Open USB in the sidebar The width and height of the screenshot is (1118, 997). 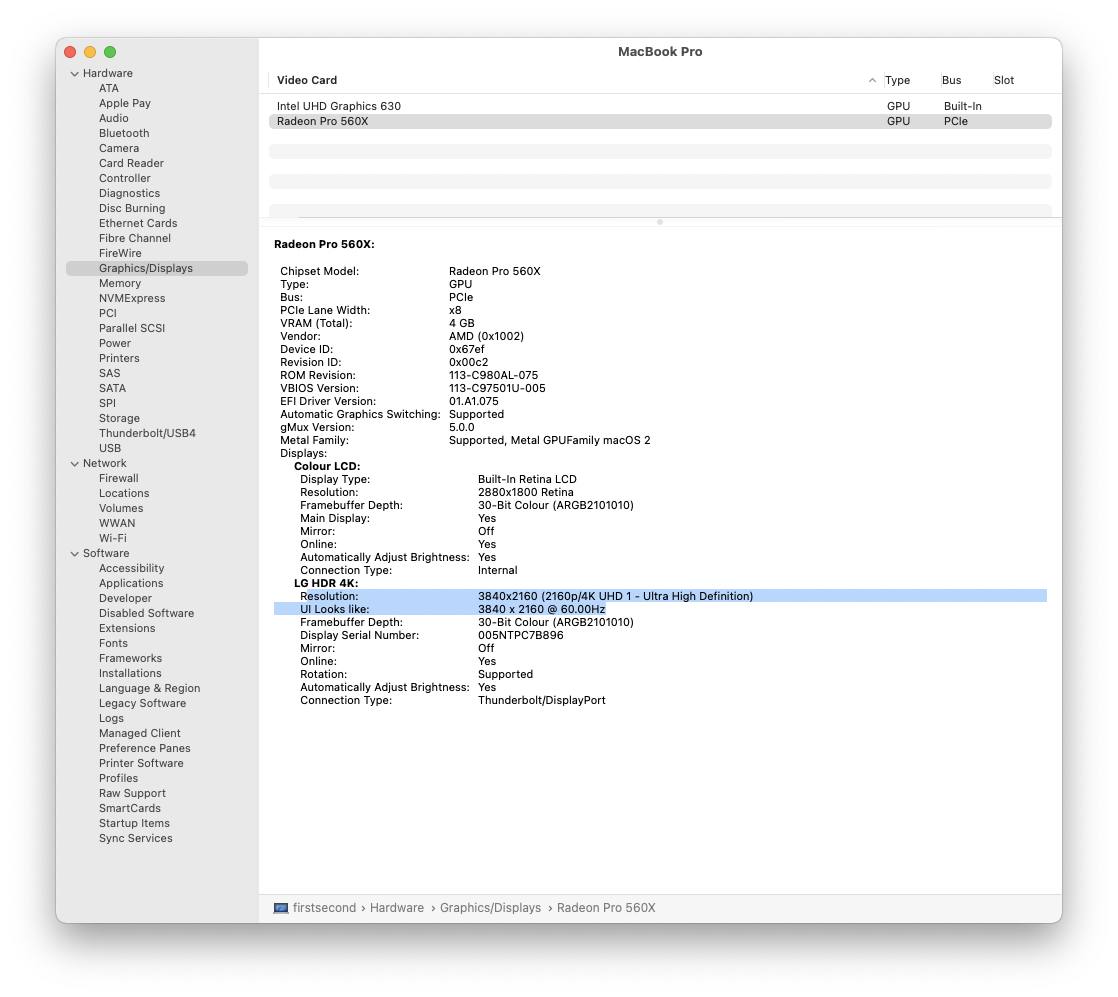[x=110, y=449]
